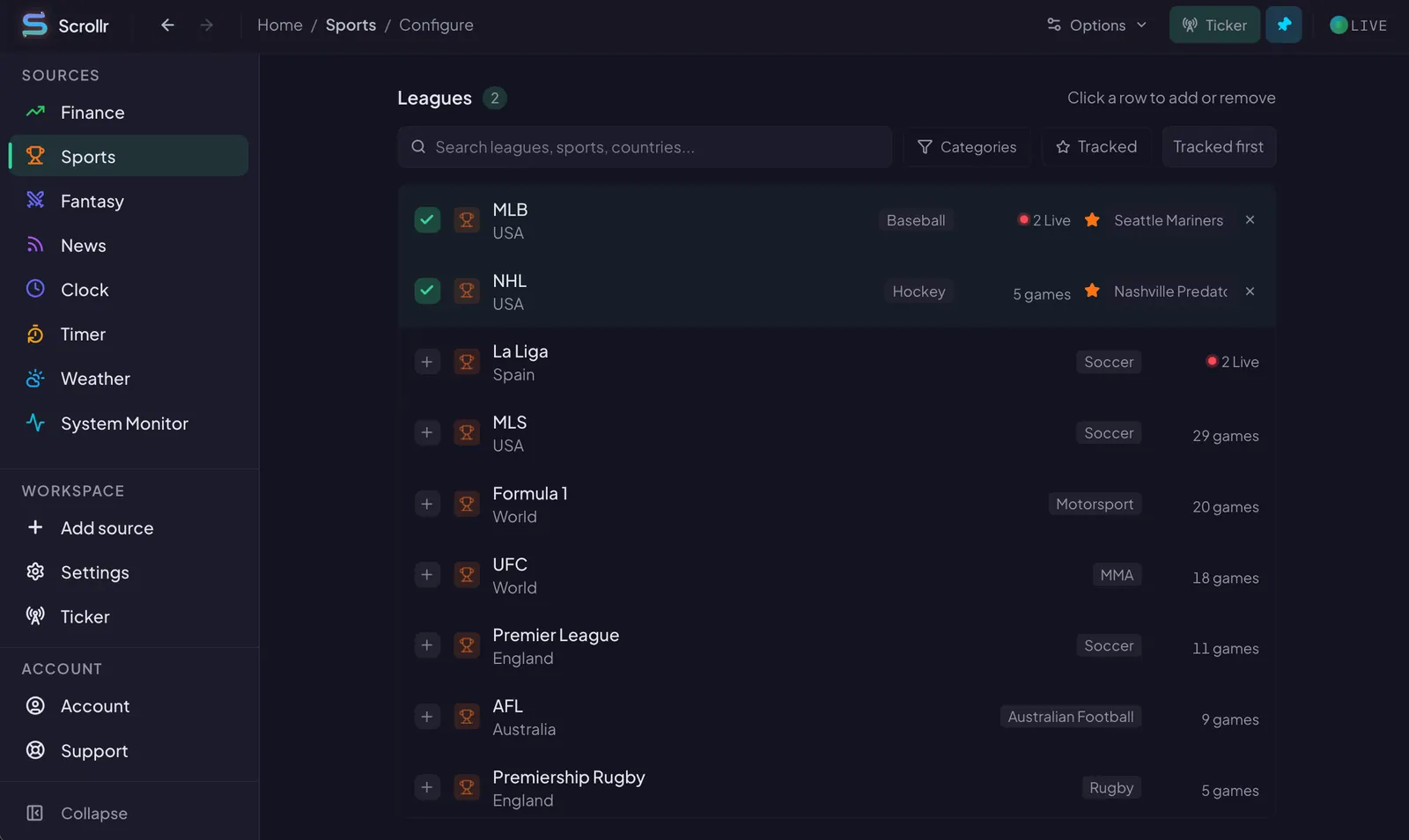
Task: Click the Baseball category tag
Action: point(916,220)
